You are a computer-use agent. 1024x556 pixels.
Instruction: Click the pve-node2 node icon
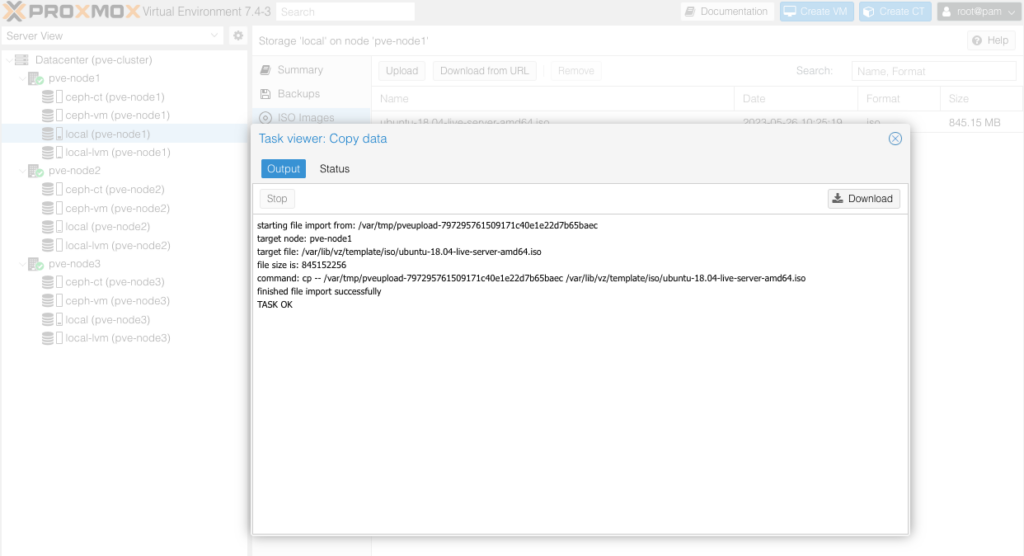pos(36,171)
